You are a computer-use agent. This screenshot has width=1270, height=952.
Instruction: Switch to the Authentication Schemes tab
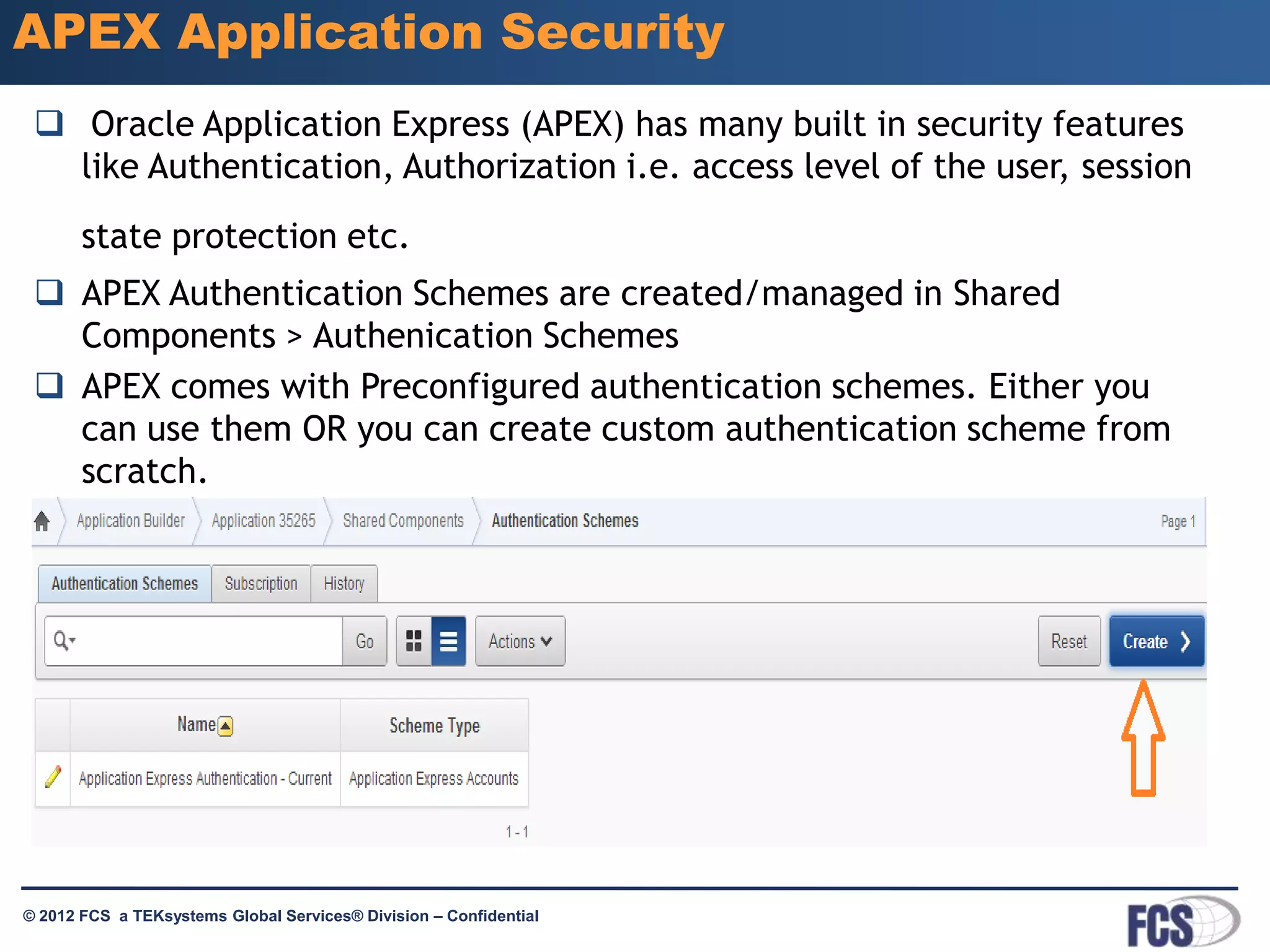coord(125,583)
